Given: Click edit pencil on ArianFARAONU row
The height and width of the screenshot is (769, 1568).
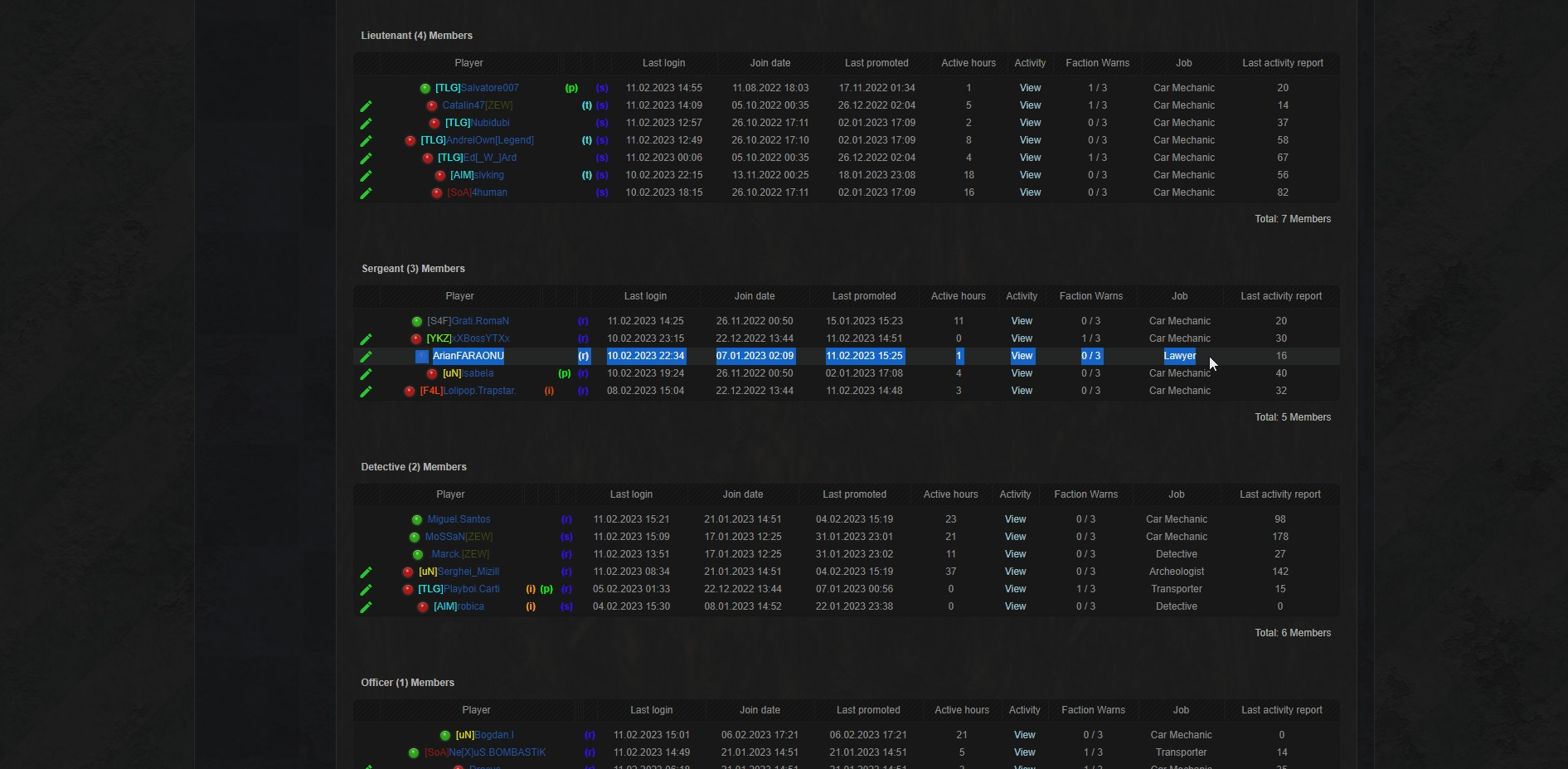Looking at the screenshot, I should coord(366,357).
